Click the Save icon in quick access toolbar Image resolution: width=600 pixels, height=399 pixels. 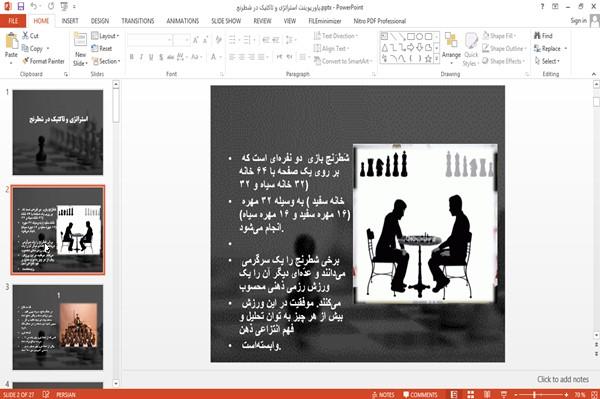coord(21,6)
